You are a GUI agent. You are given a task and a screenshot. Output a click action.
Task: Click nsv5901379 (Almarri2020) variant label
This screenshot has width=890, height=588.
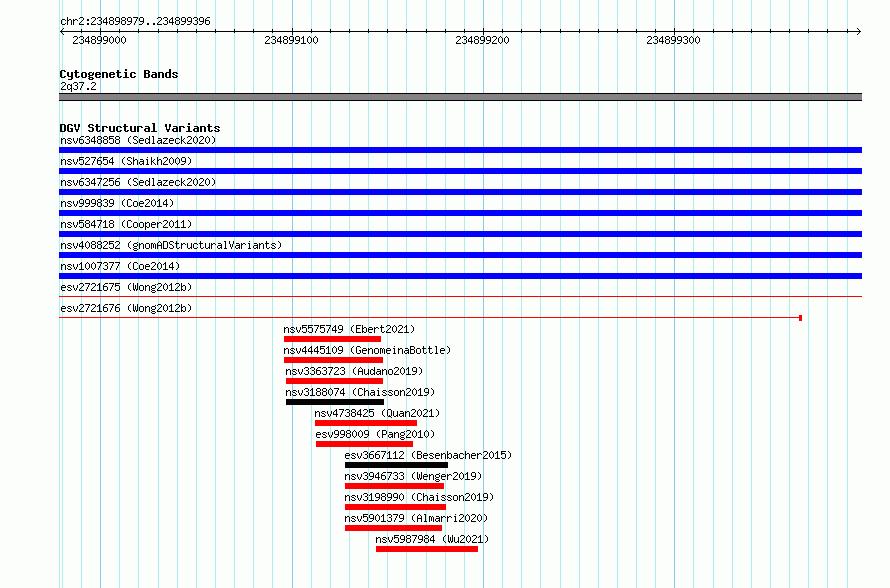click(416, 518)
